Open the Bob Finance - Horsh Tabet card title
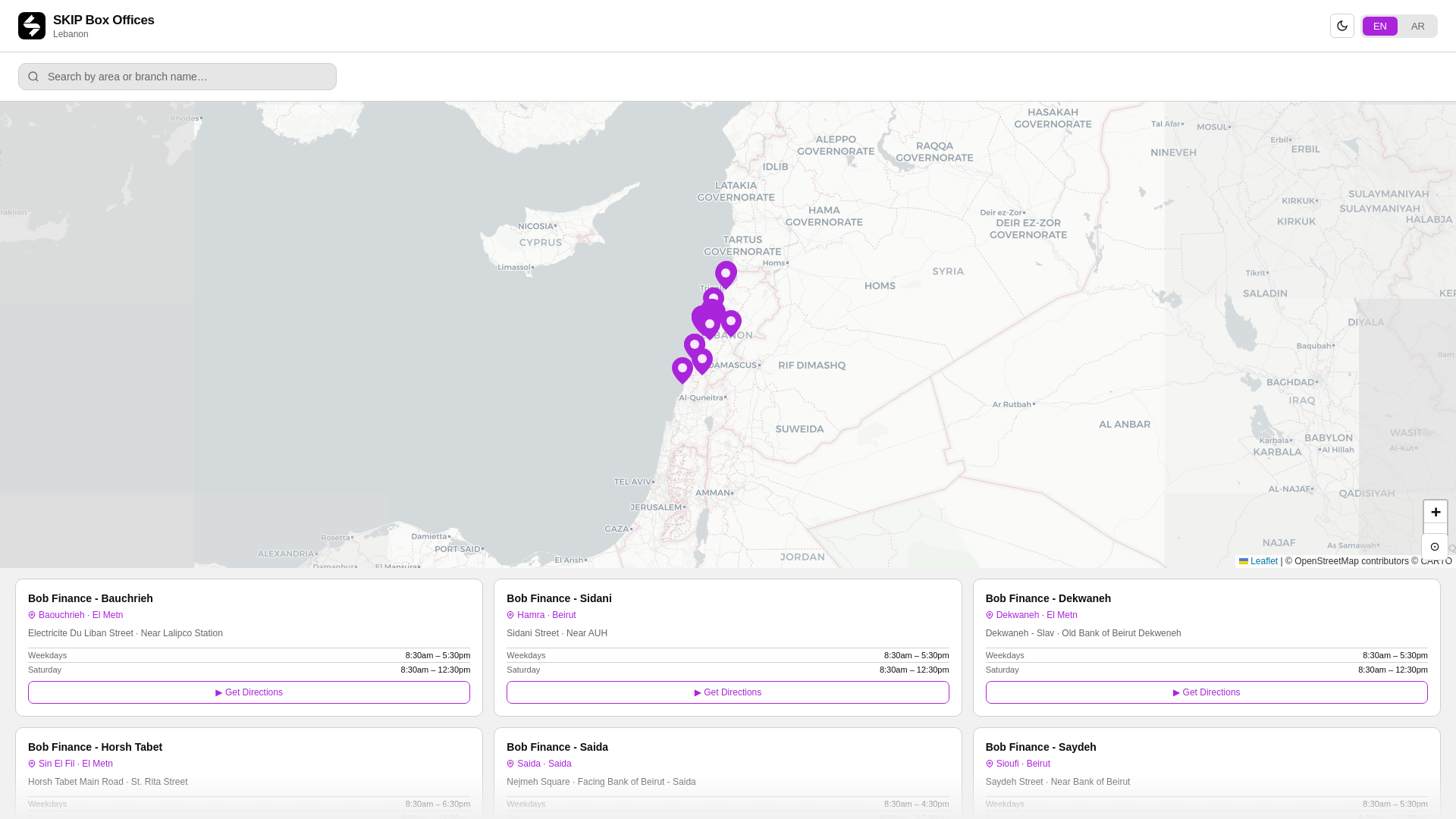The image size is (1456, 819). pyautogui.click(x=95, y=747)
